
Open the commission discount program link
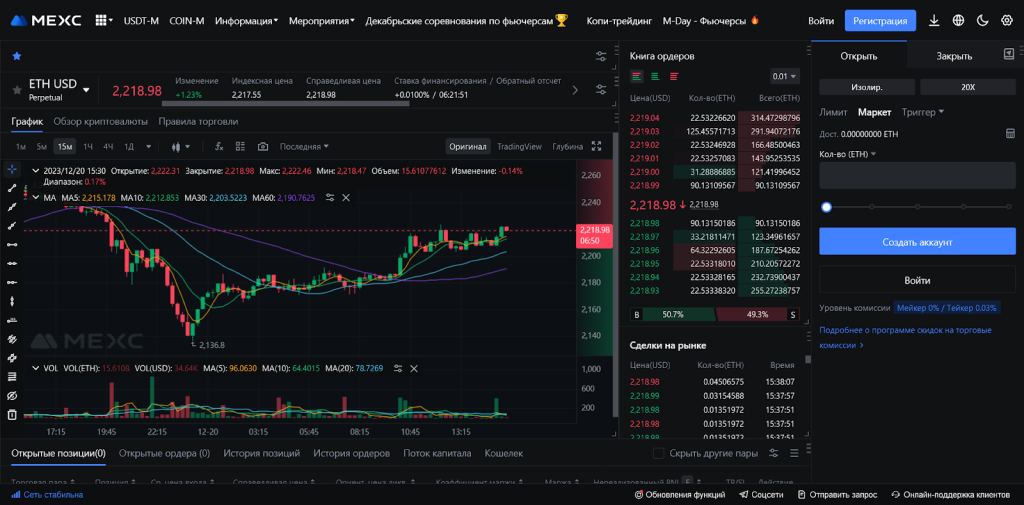[x=905, y=337]
